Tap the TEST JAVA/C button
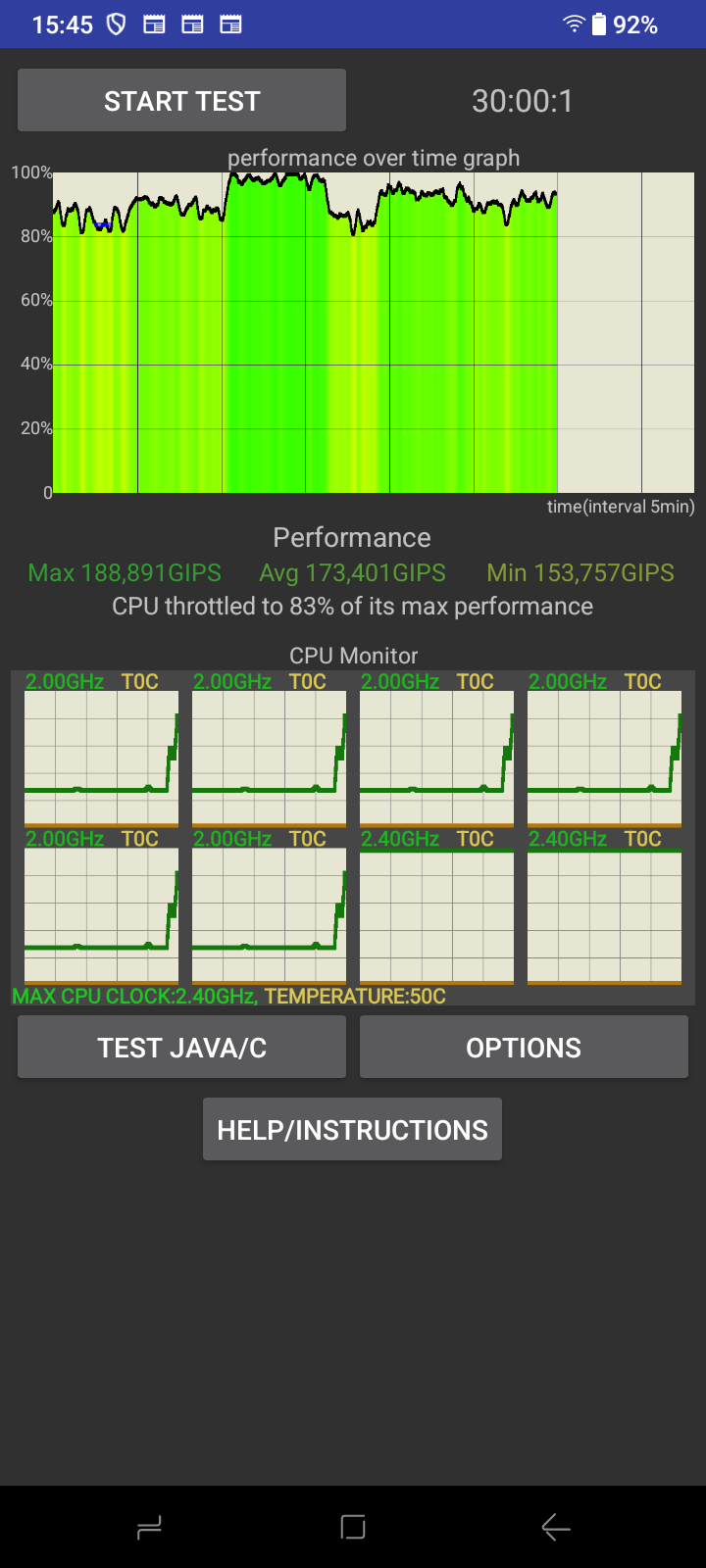This screenshot has width=706, height=1568. click(x=181, y=1047)
